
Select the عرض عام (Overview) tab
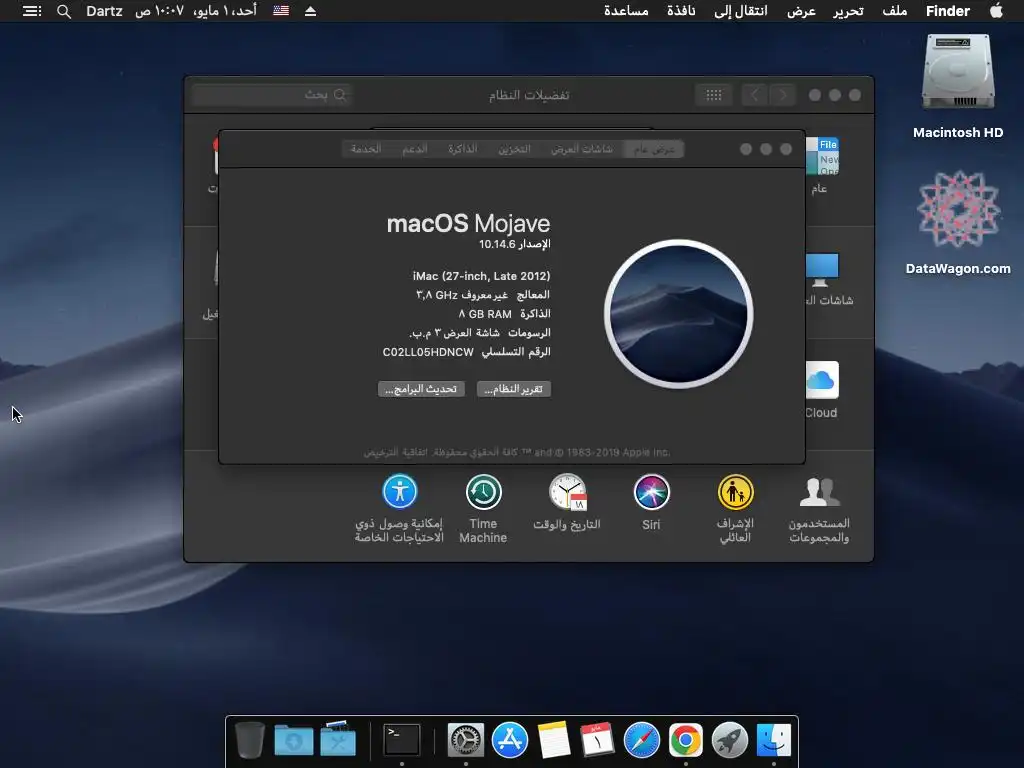tap(654, 149)
